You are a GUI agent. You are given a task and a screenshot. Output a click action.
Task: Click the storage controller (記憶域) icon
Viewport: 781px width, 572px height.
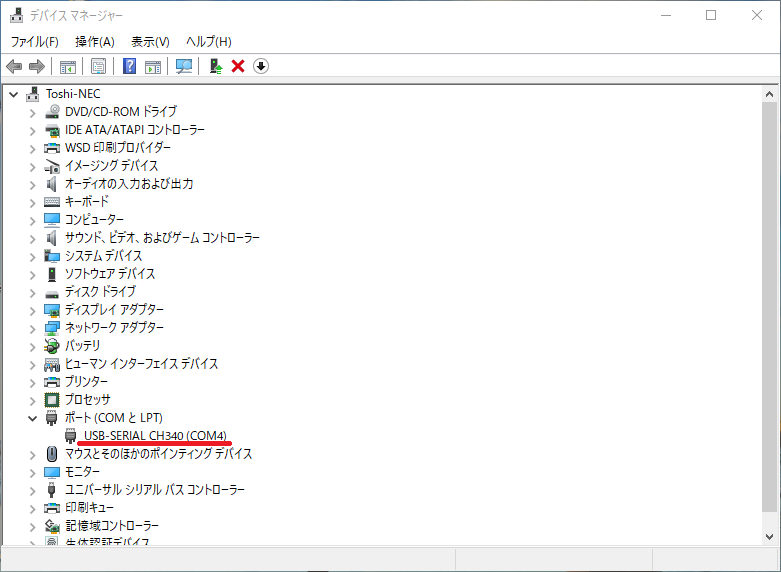[52, 526]
